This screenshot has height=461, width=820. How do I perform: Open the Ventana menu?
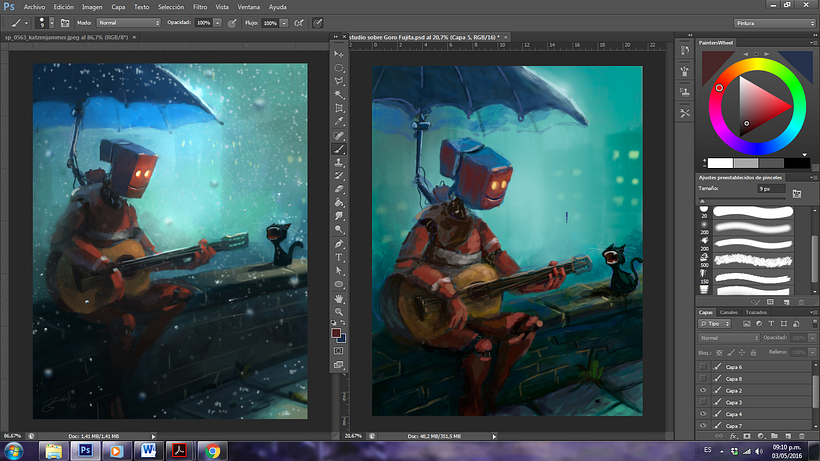click(x=248, y=7)
